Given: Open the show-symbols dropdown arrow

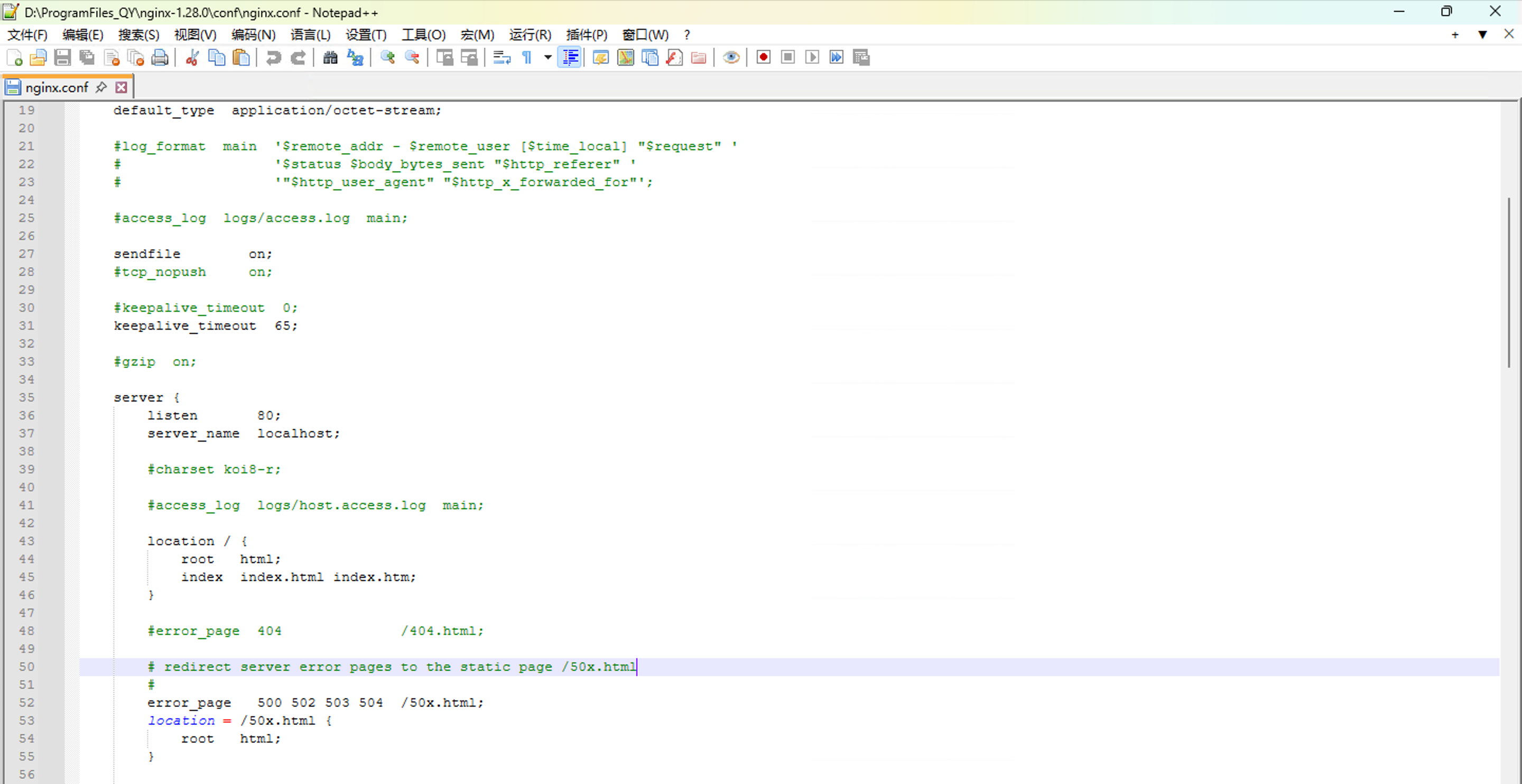Looking at the screenshot, I should [547, 57].
